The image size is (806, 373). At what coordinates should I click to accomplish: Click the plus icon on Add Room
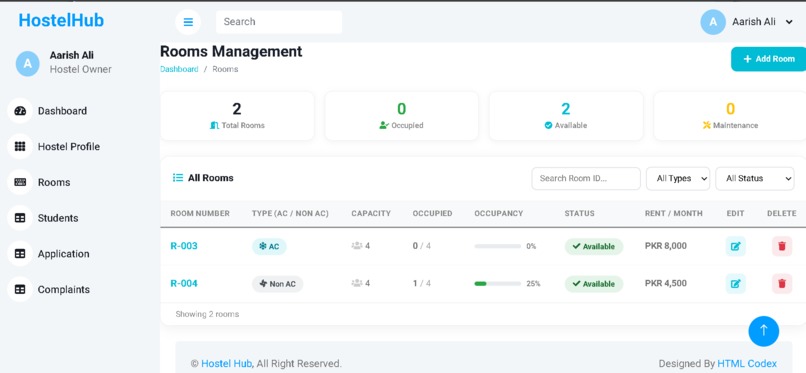click(x=747, y=59)
